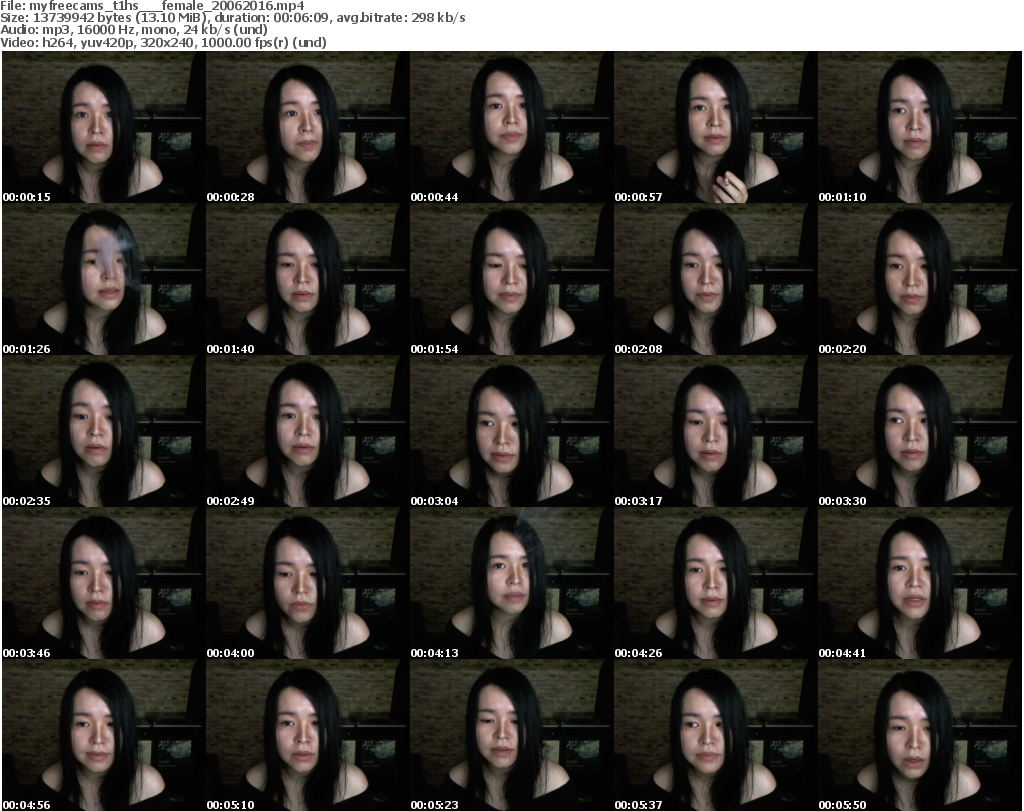Click the 'Size: 13739942 bytes' header line
The height and width of the screenshot is (811, 1024).
click(x=232, y=18)
